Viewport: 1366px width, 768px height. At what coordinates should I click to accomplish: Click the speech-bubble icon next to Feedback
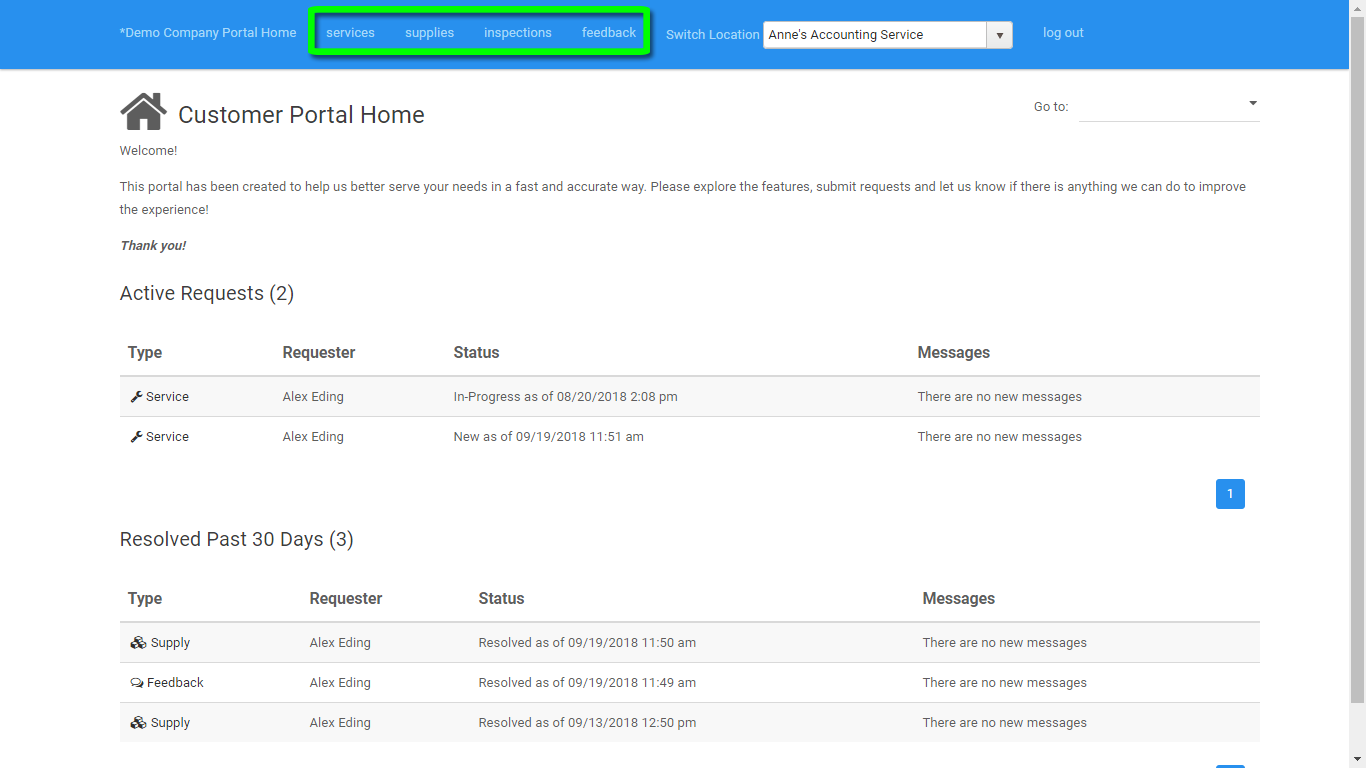[137, 682]
